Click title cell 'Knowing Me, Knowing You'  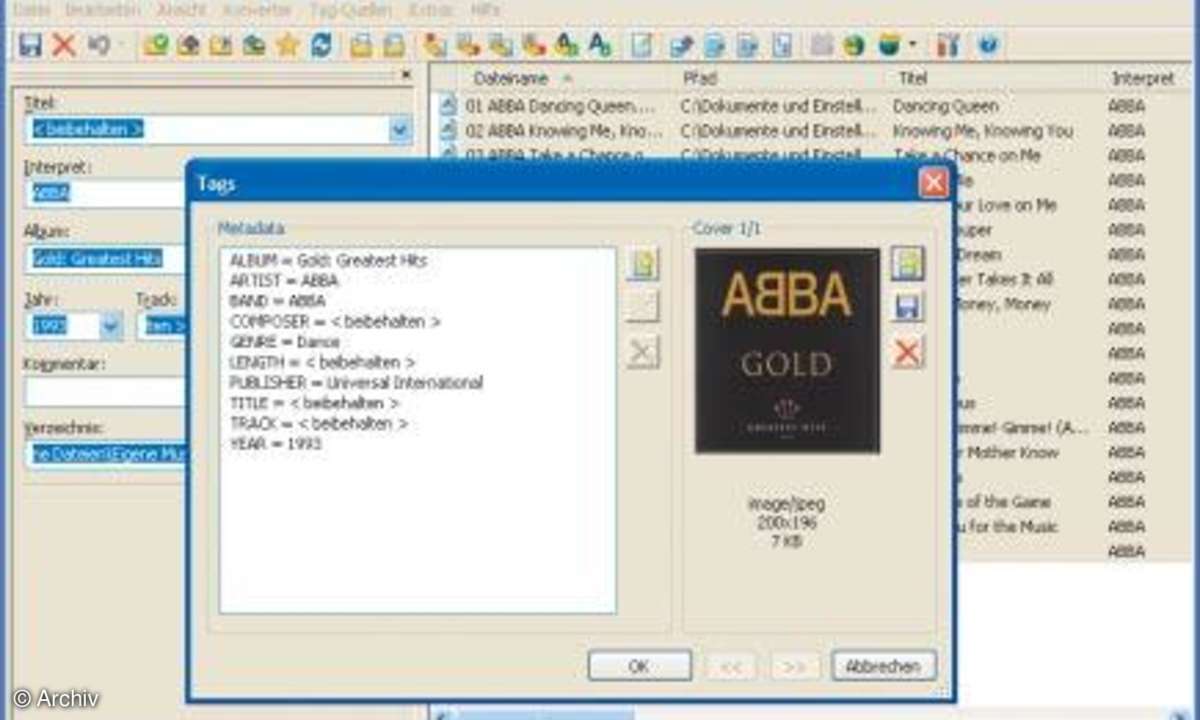click(x=982, y=130)
